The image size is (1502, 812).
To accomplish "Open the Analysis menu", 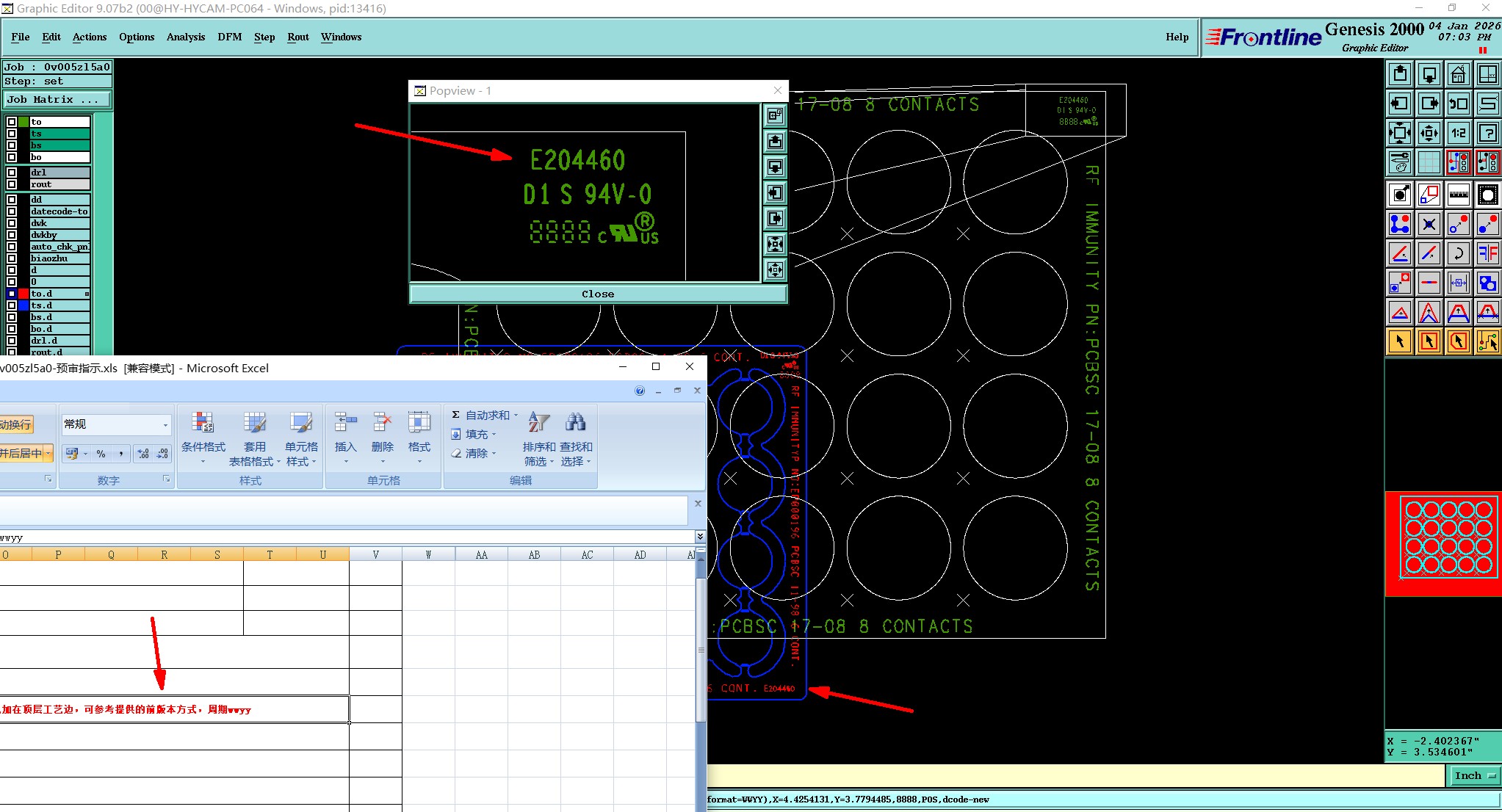I will tap(185, 37).
